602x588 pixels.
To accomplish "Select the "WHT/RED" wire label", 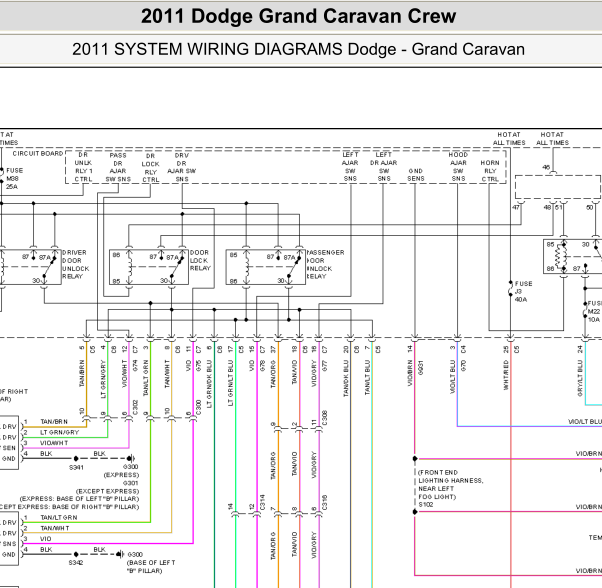I will (506, 375).
